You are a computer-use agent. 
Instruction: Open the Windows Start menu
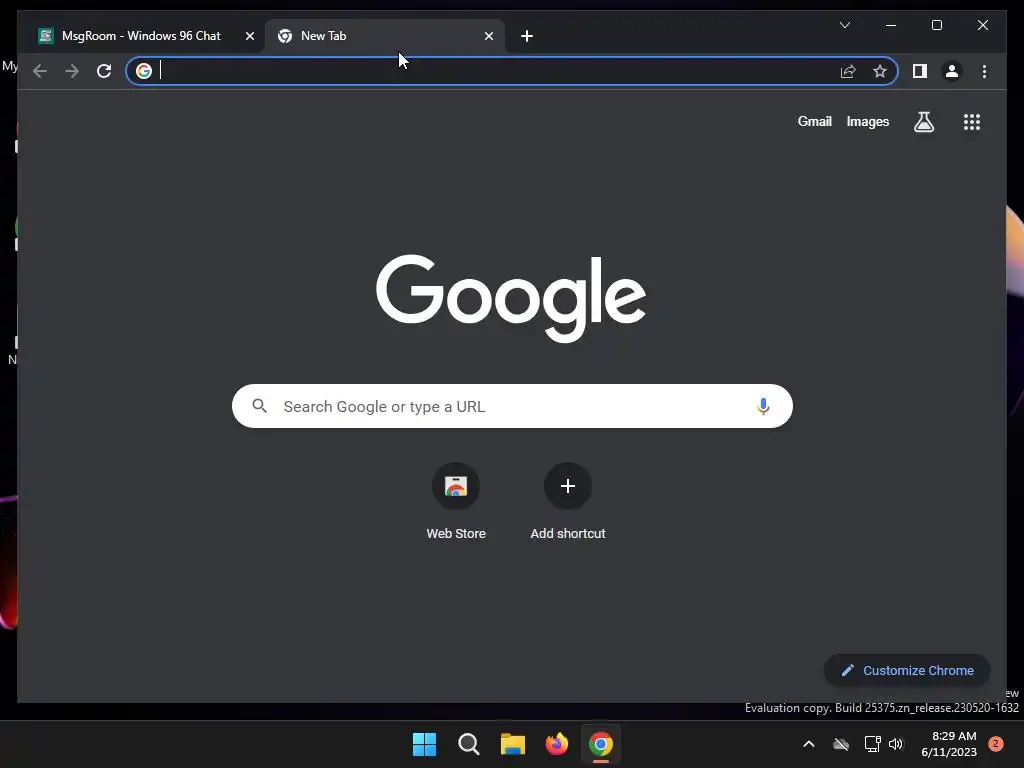pyautogui.click(x=424, y=744)
